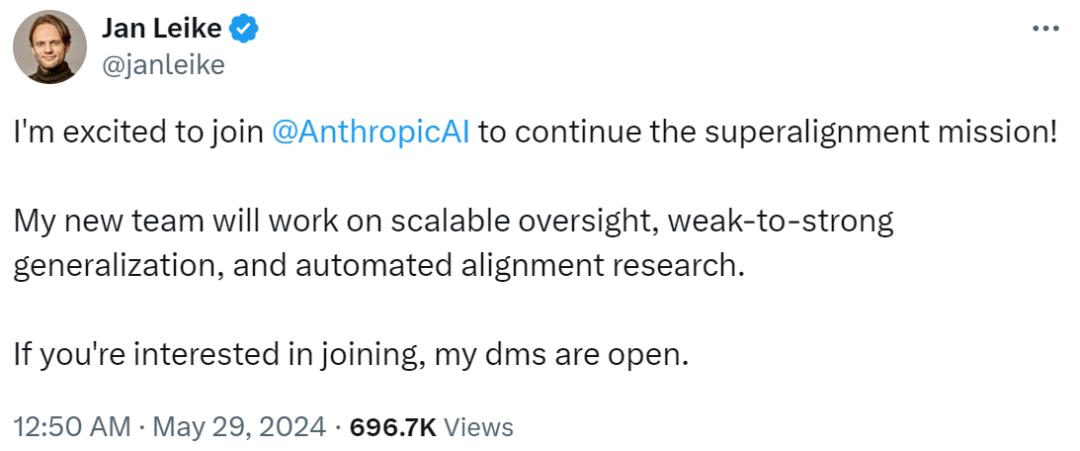
Task: Click the 696.7K view count
Action: click(391, 427)
